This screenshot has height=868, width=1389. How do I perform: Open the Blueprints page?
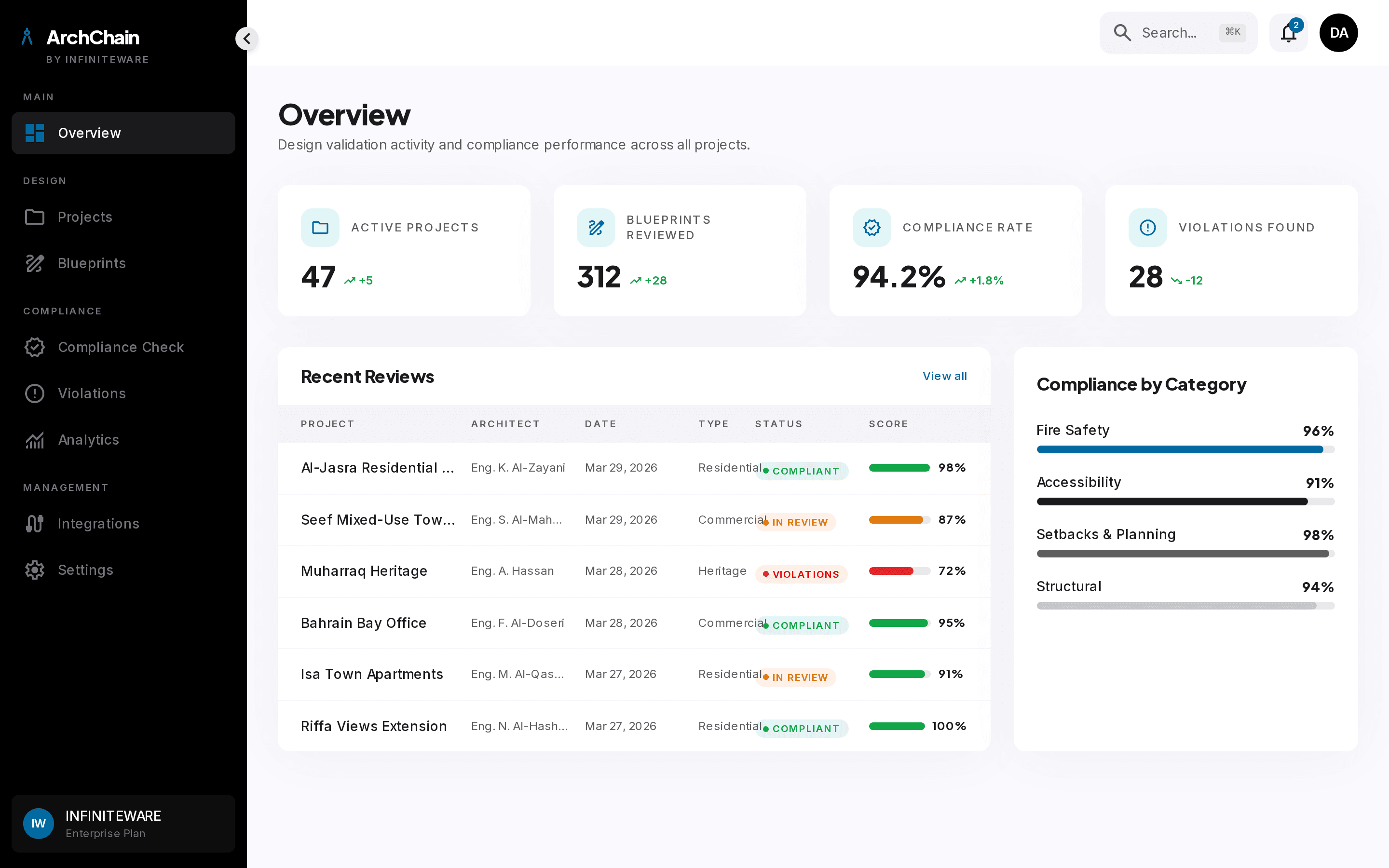(x=123, y=263)
